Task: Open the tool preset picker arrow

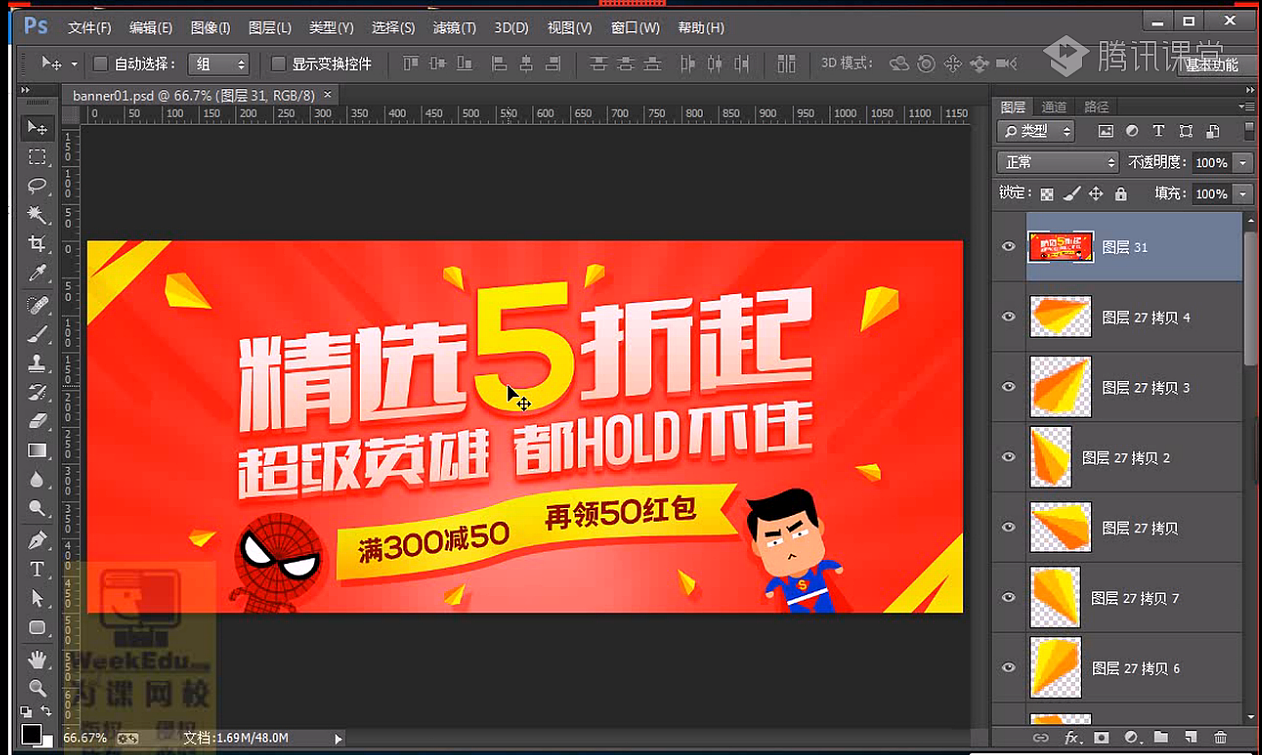Action: point(74,64)
